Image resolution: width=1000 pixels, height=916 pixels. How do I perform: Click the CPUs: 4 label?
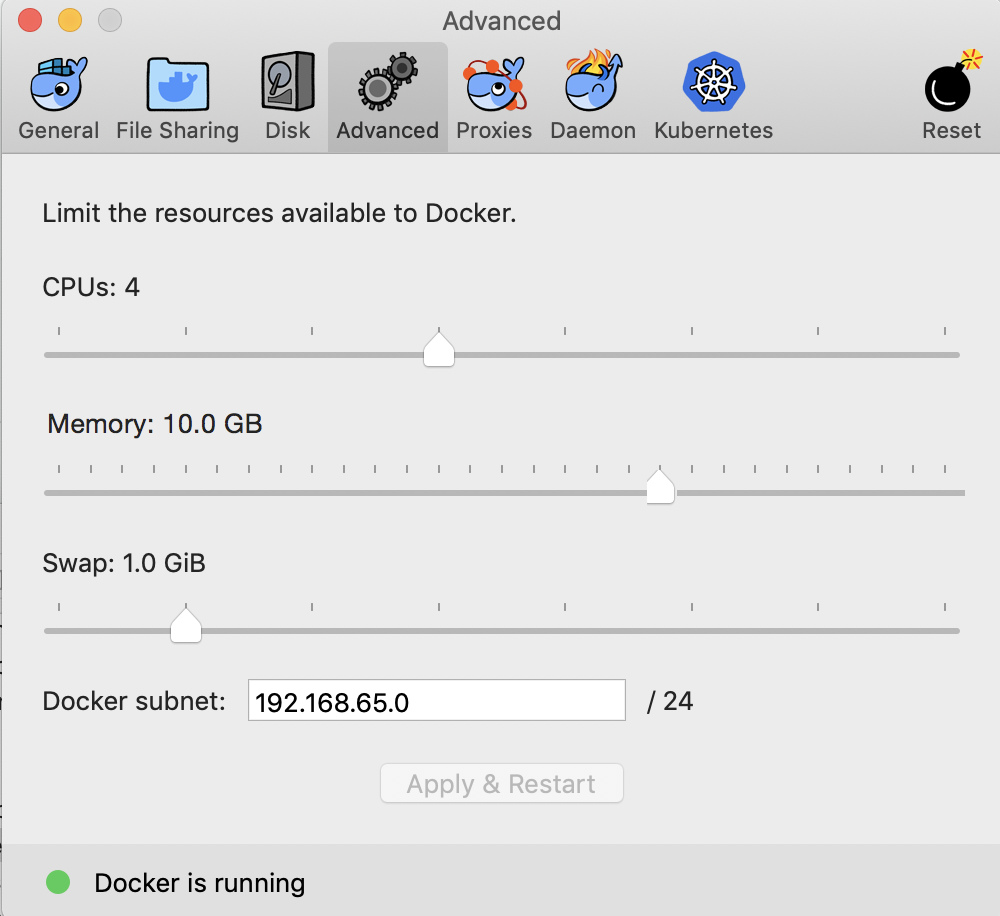pos(90,287)
